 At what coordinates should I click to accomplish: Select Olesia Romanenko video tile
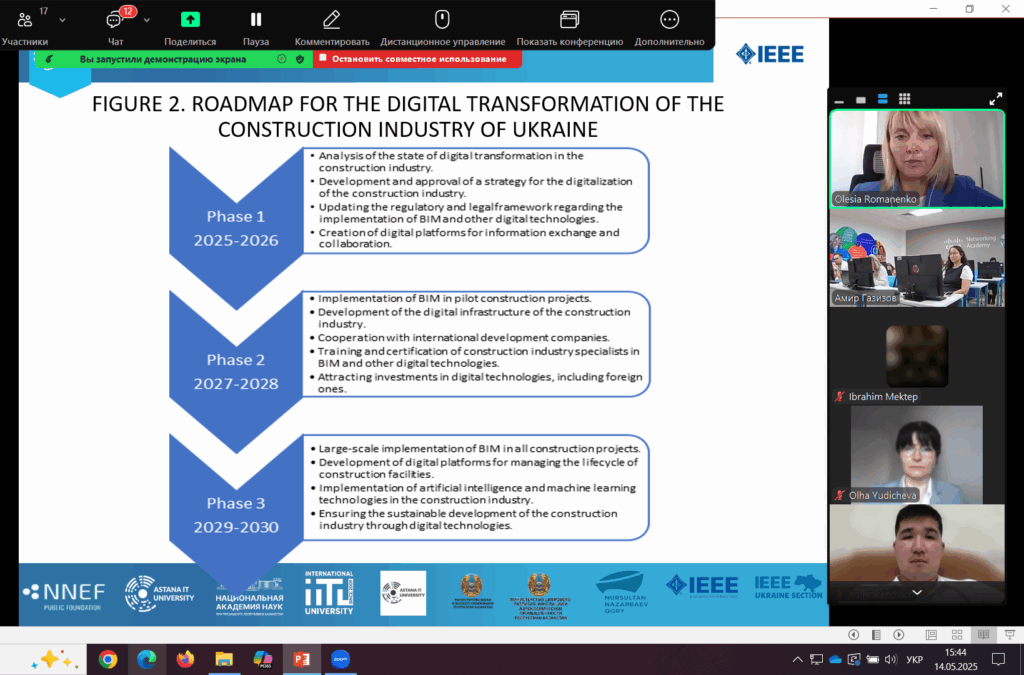coord(917,159)
